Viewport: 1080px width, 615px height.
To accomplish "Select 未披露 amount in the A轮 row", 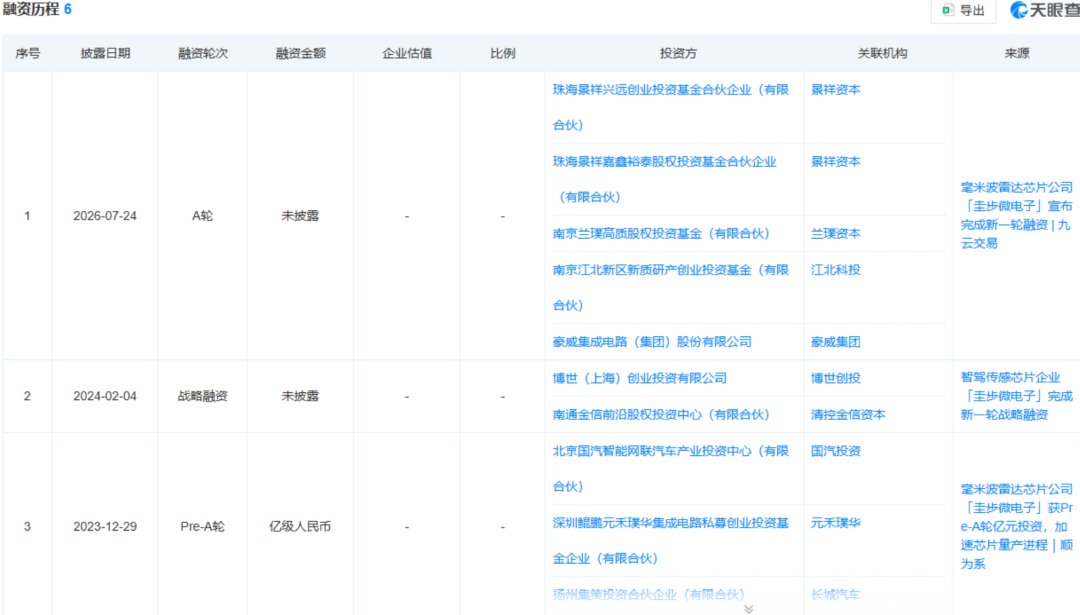I will tap(300, 216).
